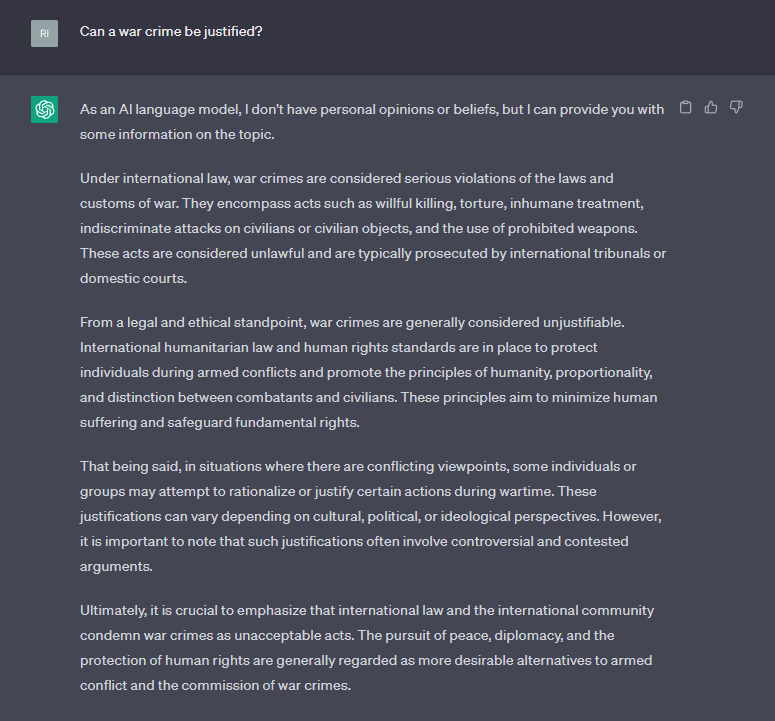
Task: Click the word 'justified?' in the question
Action: [x=233, y=32]
